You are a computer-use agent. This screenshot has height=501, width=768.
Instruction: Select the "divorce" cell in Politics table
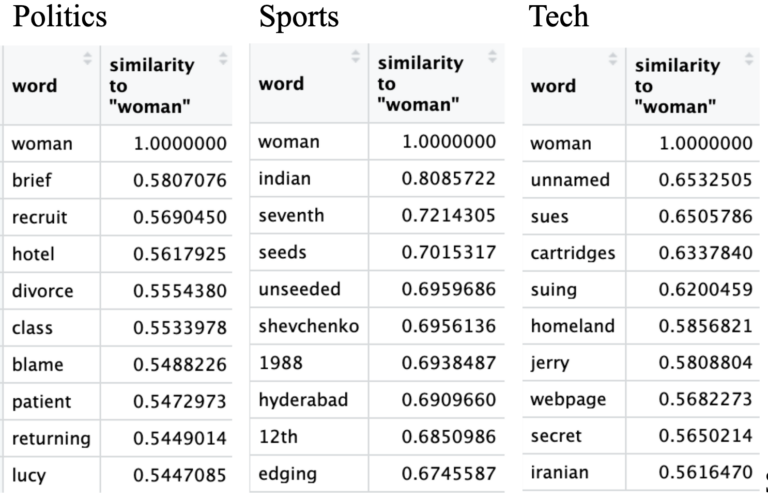coord(44,290)
